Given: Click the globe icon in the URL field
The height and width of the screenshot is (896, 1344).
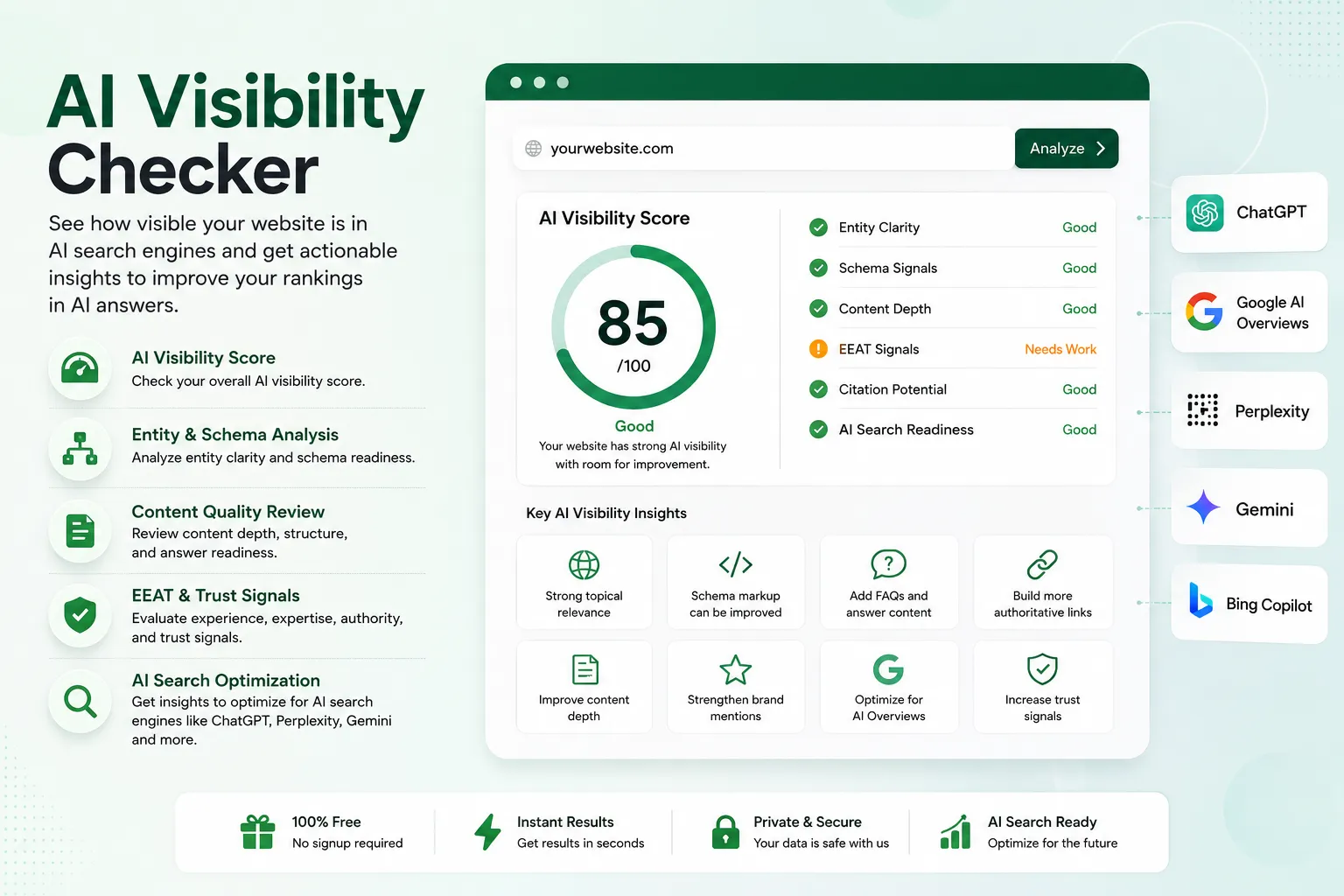Looking at the screenshot, I should pos(533,149).
